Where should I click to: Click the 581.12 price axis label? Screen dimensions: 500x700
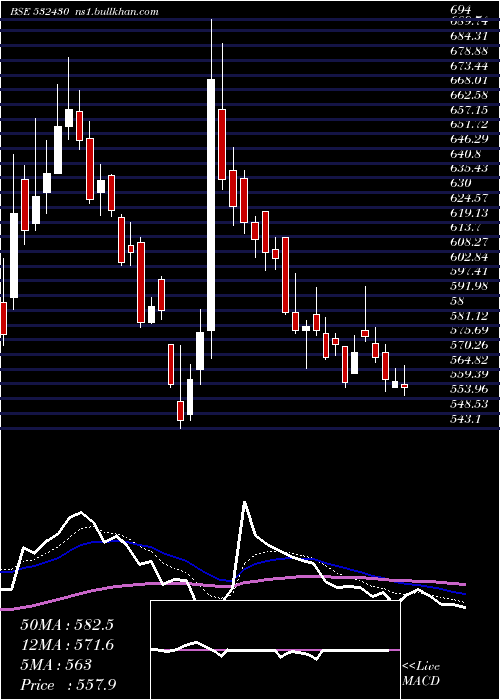point(469,316)
